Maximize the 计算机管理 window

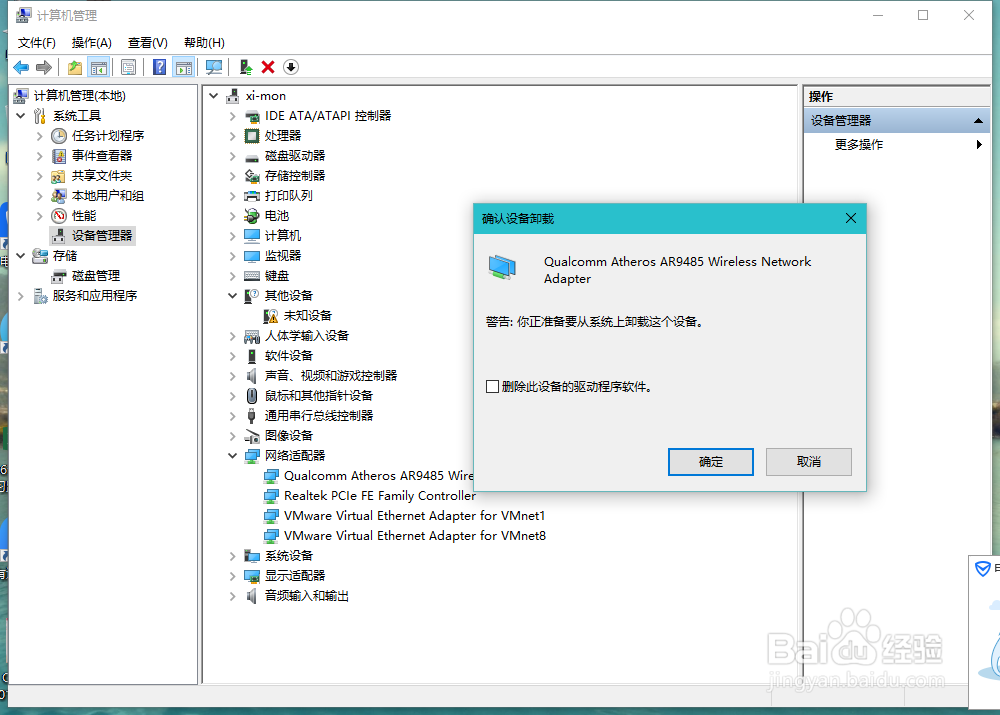tap(923, 15)
